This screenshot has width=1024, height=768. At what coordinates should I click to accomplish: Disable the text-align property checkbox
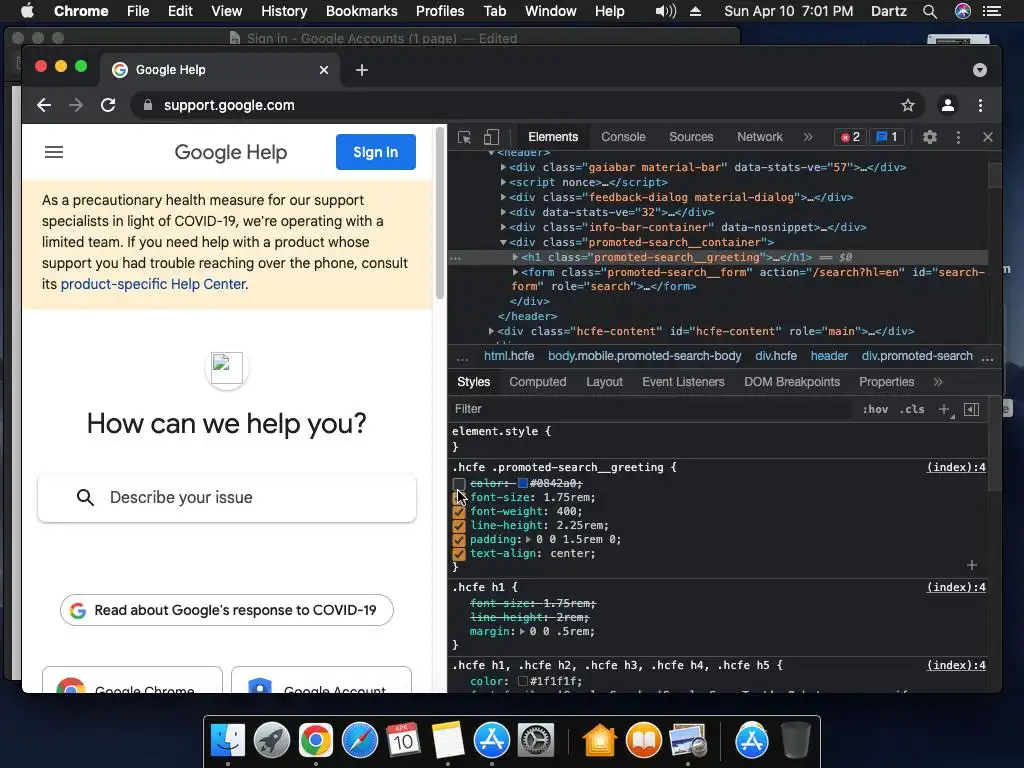pos(458,554)
